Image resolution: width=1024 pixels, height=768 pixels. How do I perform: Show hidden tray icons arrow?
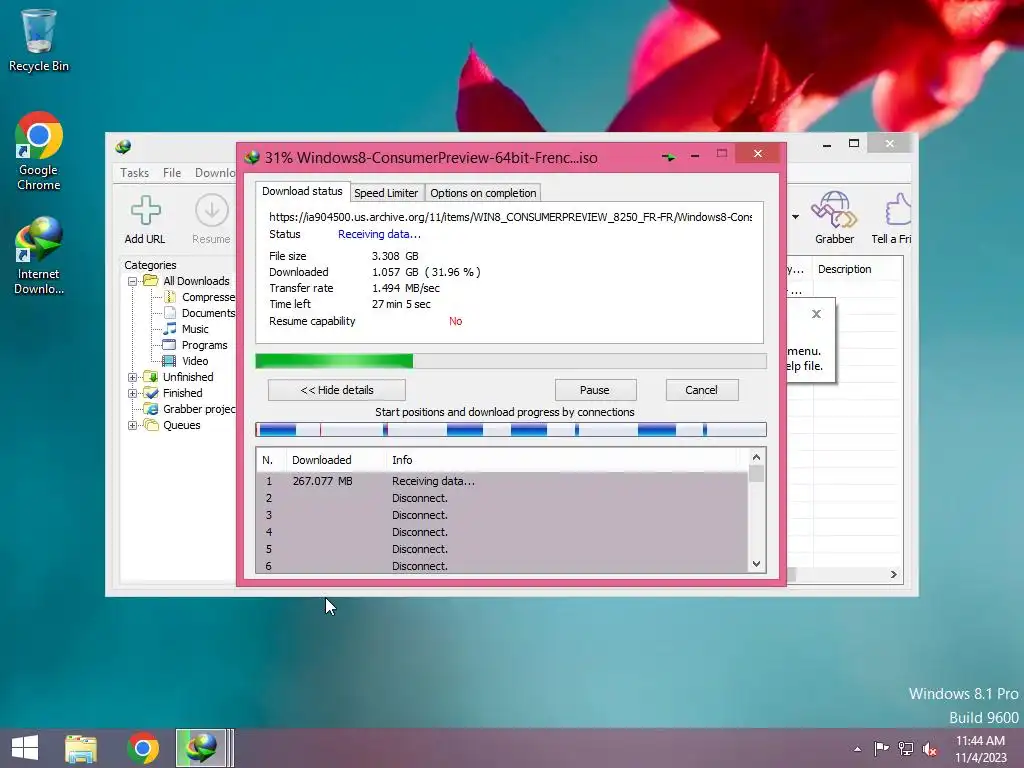857,749
